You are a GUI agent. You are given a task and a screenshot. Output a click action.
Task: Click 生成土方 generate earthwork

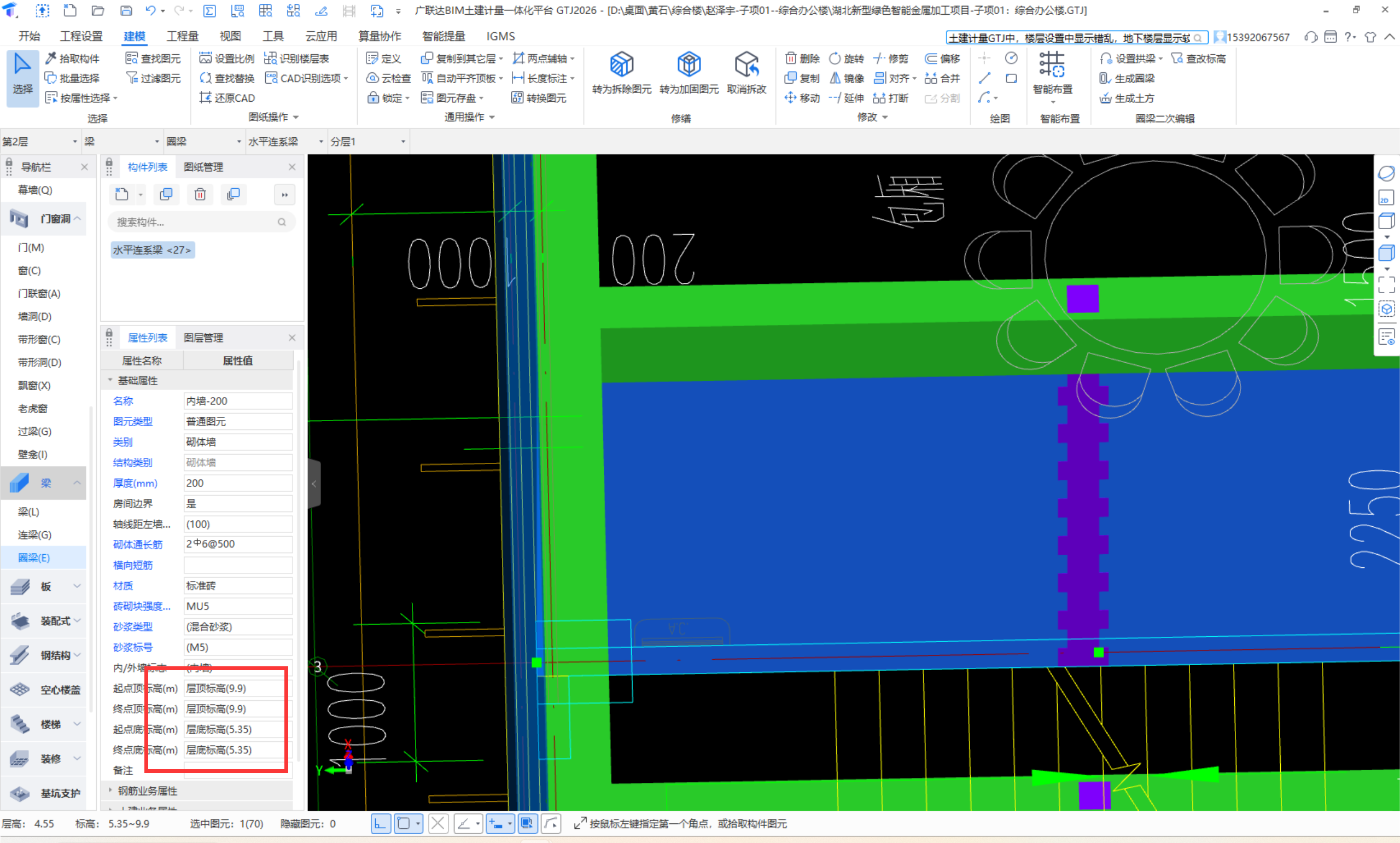pos(1127,98)
